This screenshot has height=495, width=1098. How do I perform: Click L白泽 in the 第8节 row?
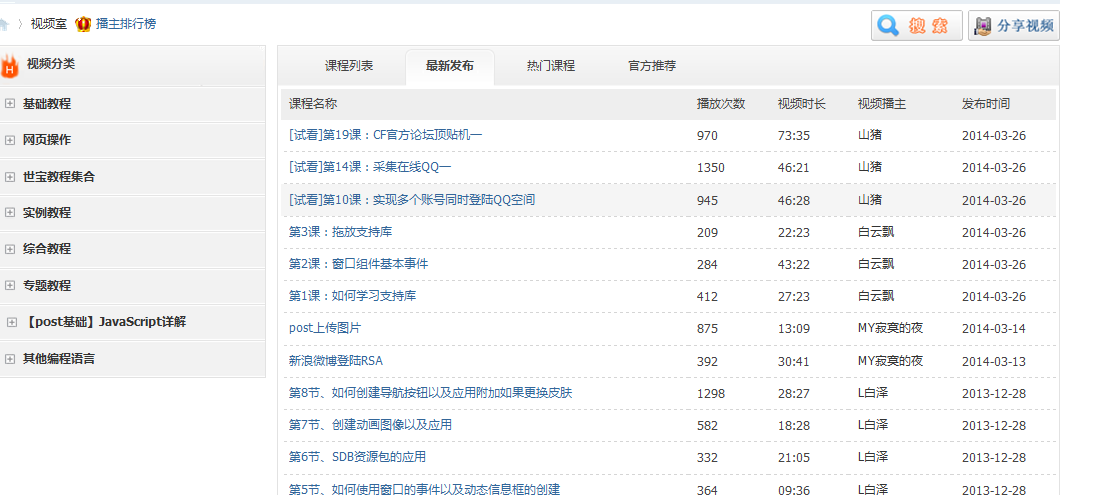click(873, 393)
